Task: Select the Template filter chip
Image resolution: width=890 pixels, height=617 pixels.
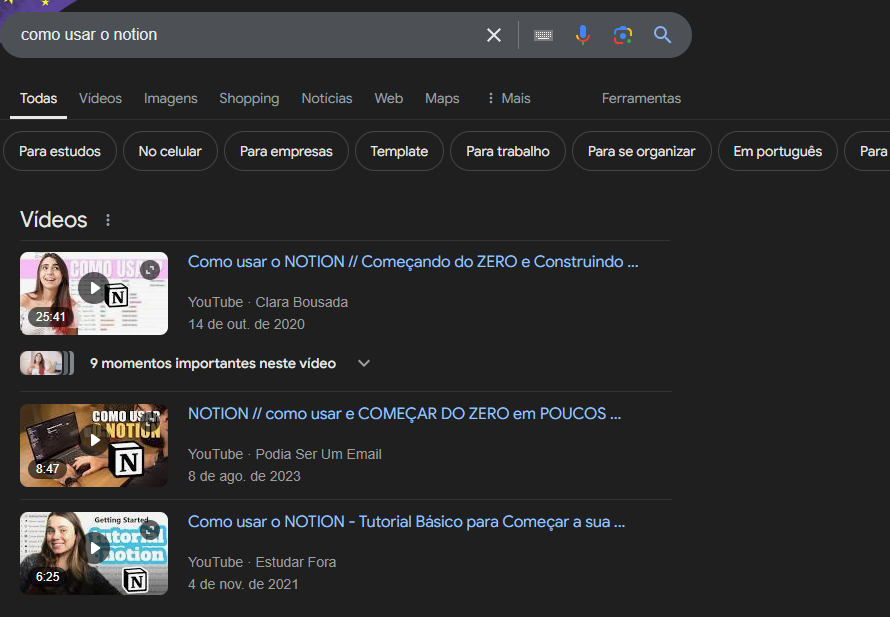Action: pos(399,151)
